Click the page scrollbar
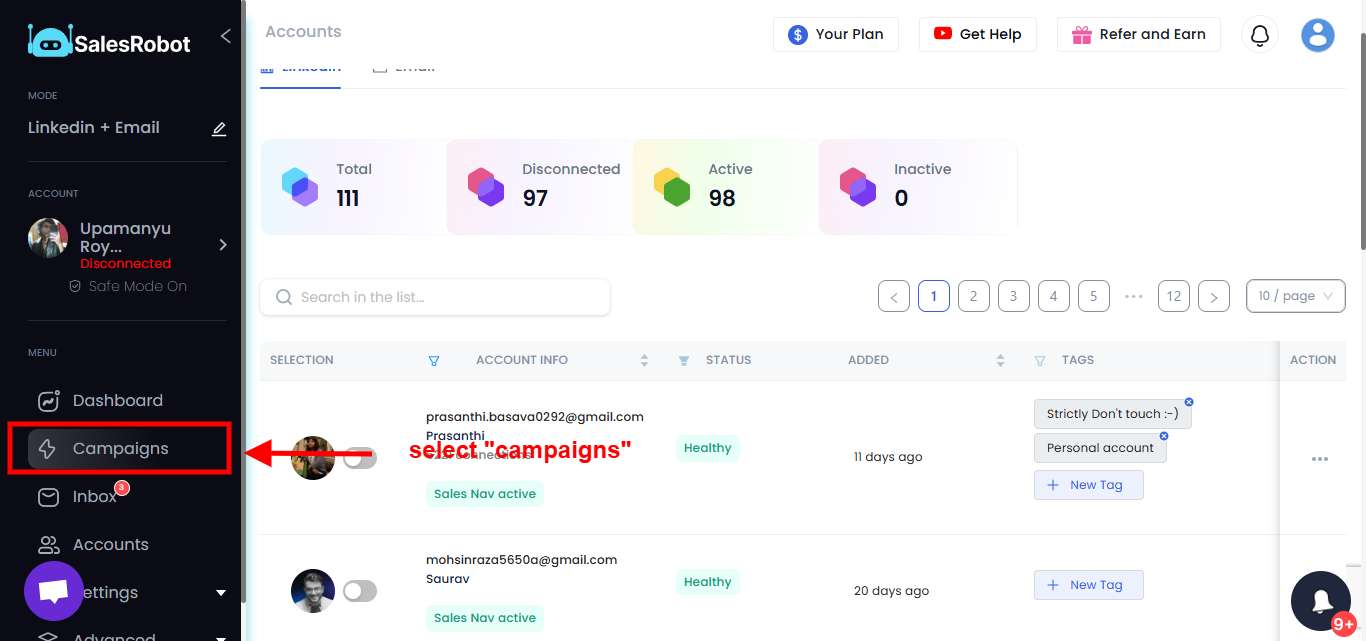Image resolution: width=1366 pixels, height=641 pixels. (1361, 140)
